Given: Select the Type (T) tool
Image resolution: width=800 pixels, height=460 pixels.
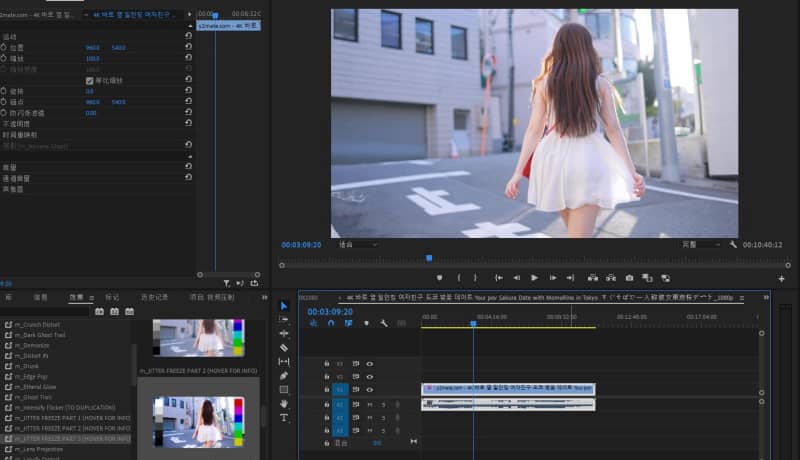Looking at the screenshot, I should [284, 417].
